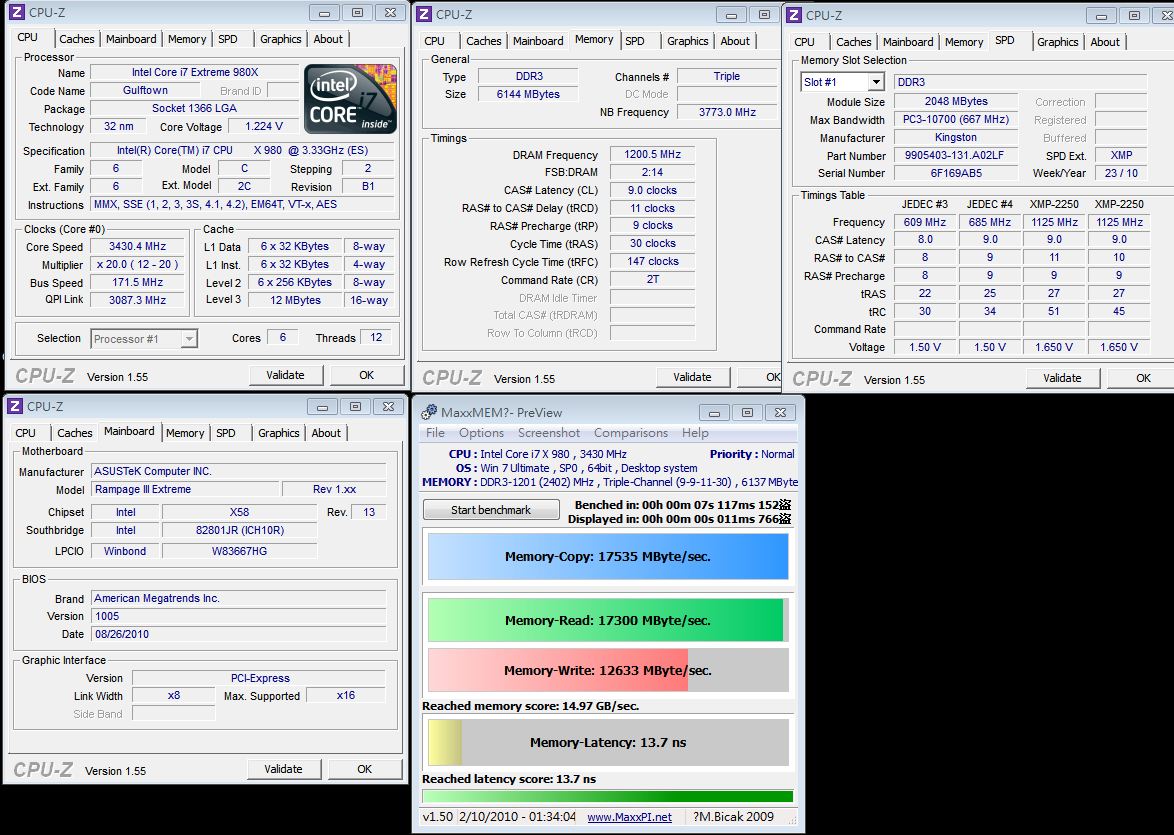Image resolution: width=1174 pixels, height=835 pixels.
Task: Click the BIOS date 08/26/2010 value
Action: tap(239, 634)
